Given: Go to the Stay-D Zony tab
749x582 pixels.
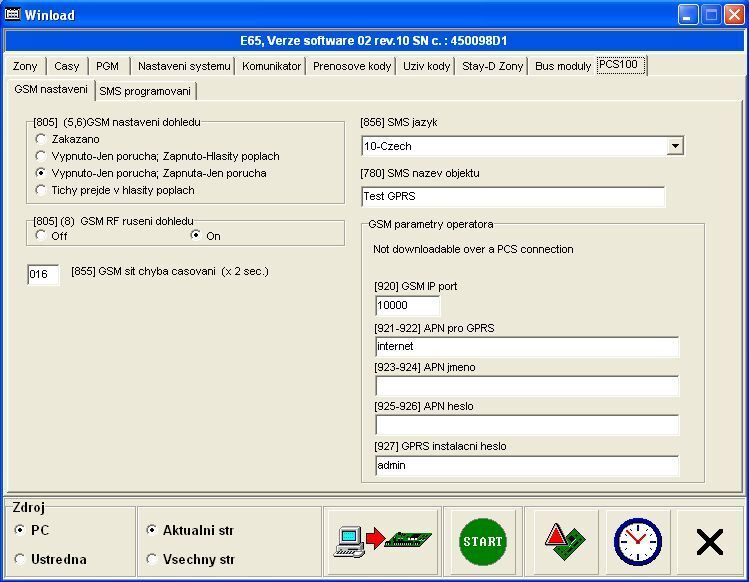Looking at the screenshot, I should click(492, 67).
